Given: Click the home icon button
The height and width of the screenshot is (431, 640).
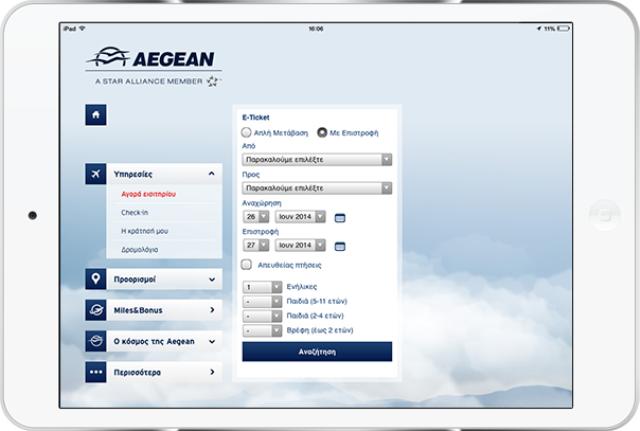Looking at the screenshot, I should tap(96, 115).
